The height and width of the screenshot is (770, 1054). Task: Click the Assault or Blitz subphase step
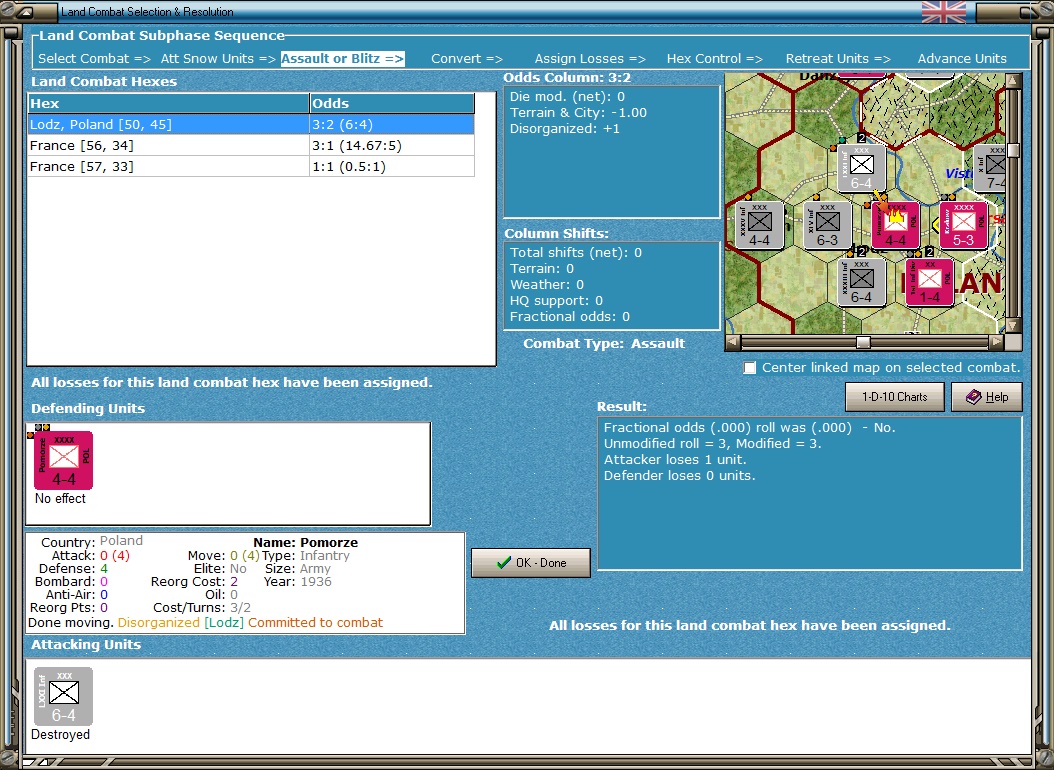point(342,58)
